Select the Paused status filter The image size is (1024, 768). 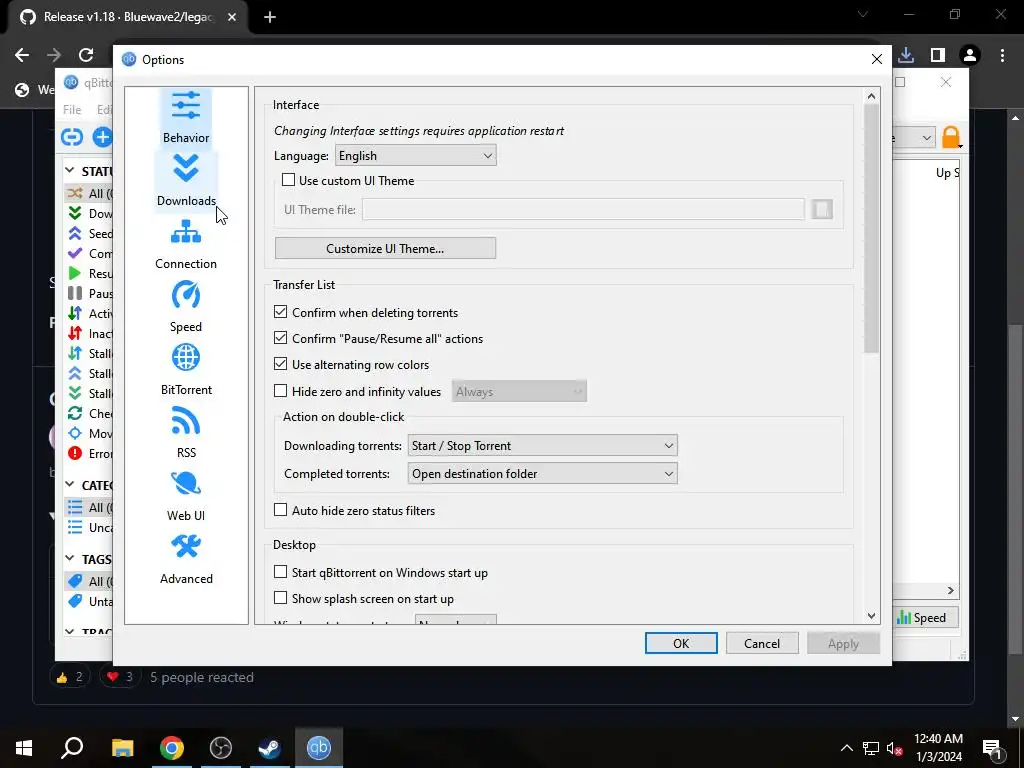[89, 293]
